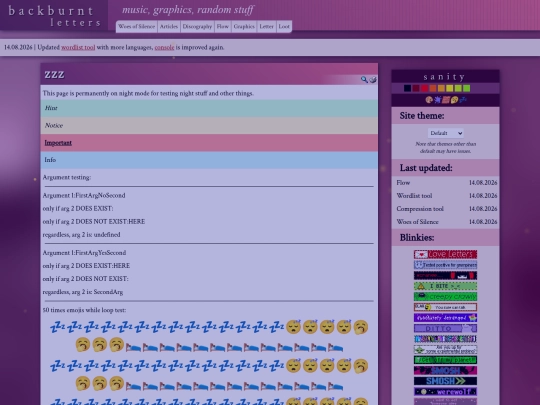Open the Flow tab
This screenshot has height=405, width=540.
[x=222, y=27]
